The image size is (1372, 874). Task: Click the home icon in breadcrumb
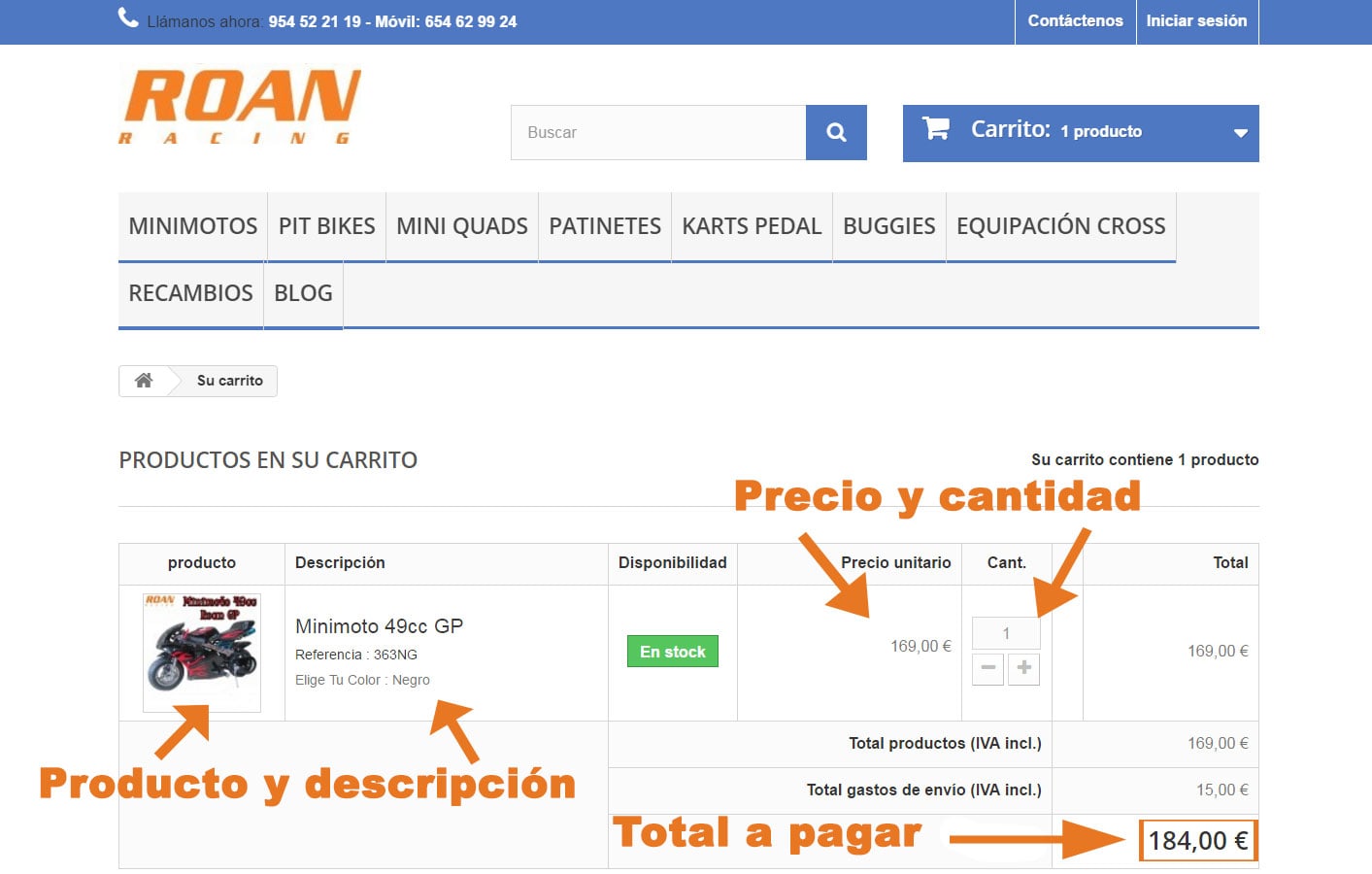click(x=144, y=381)
